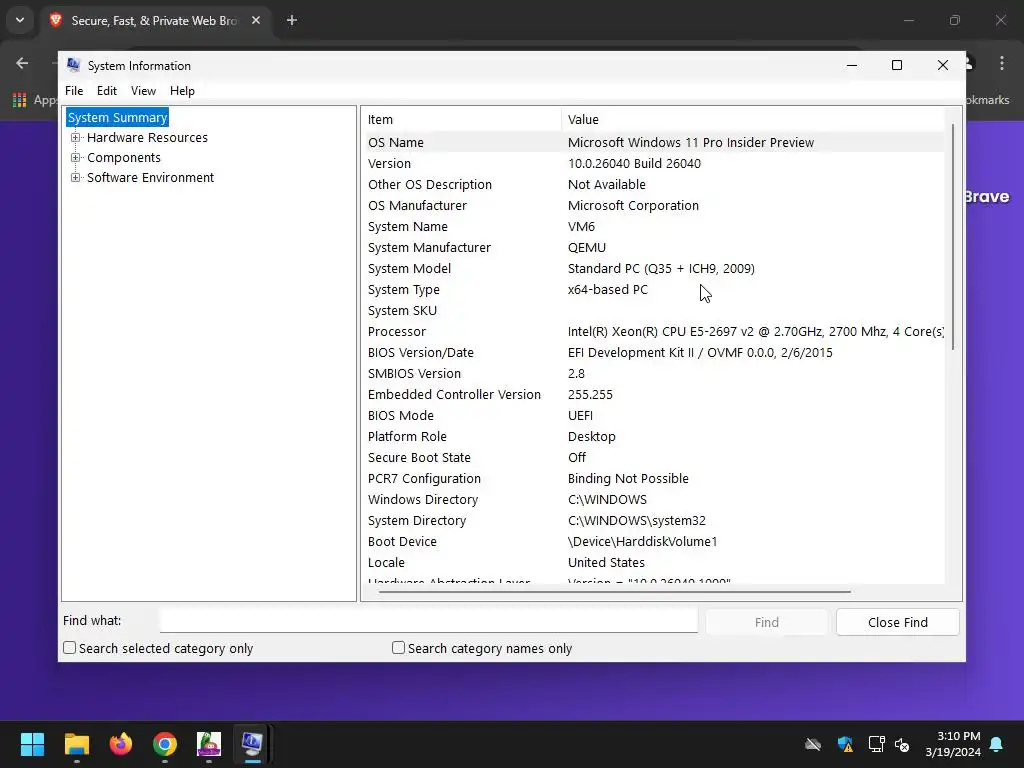The height and width of the screenshot is (768, 1024).
Task: Select the System Name row
Action: pyautogui.click(x=654, y=227)
